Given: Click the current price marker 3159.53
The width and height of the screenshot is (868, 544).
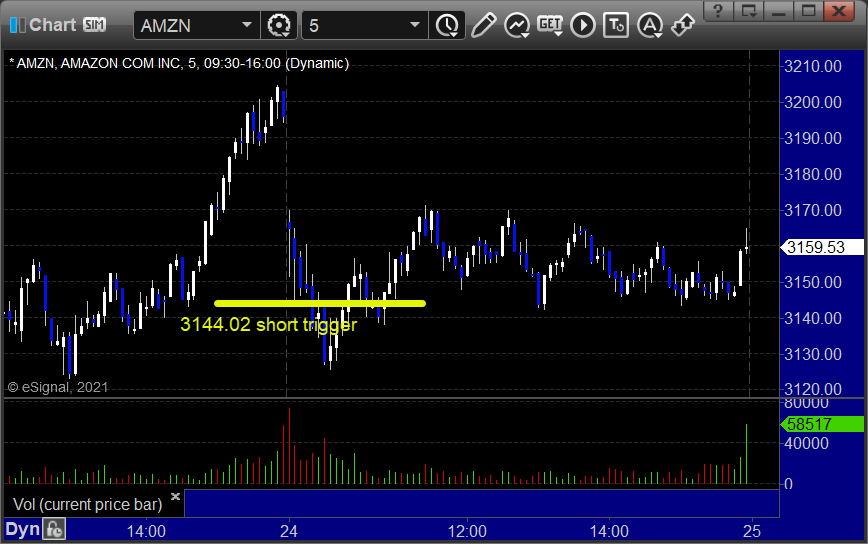Looking at the screenshot, I should pos(822,247).
